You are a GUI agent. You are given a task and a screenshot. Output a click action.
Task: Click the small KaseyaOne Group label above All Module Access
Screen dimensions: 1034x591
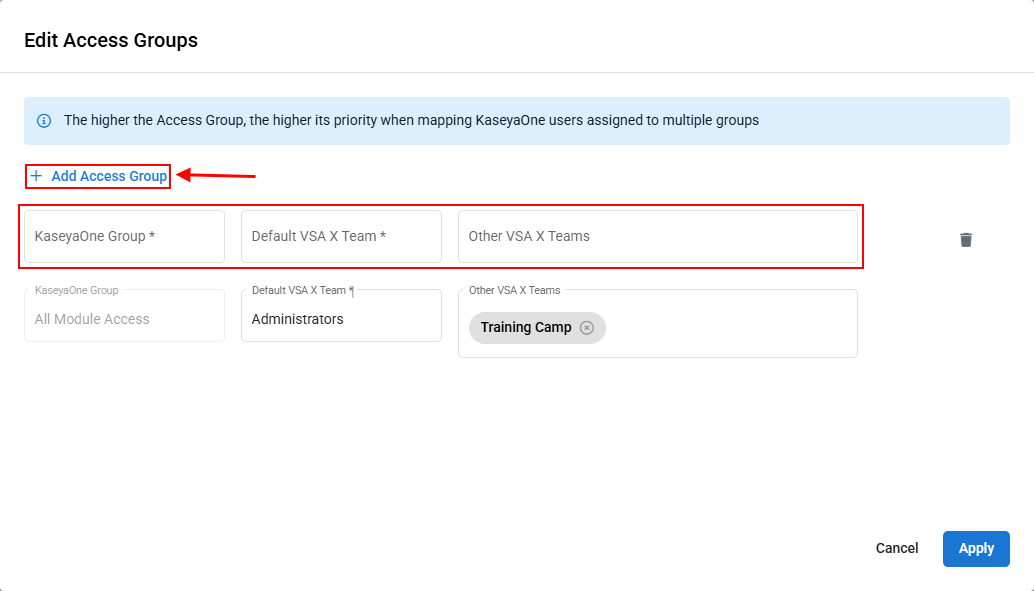[x=77, y=290]
